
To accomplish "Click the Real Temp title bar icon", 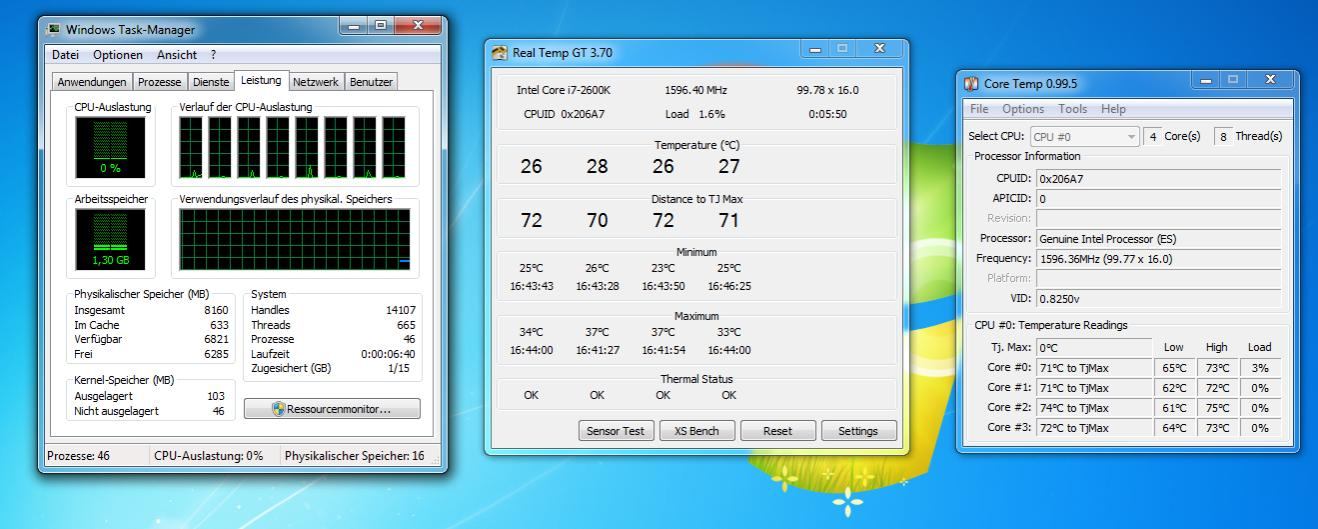I will tap(500, 53).
